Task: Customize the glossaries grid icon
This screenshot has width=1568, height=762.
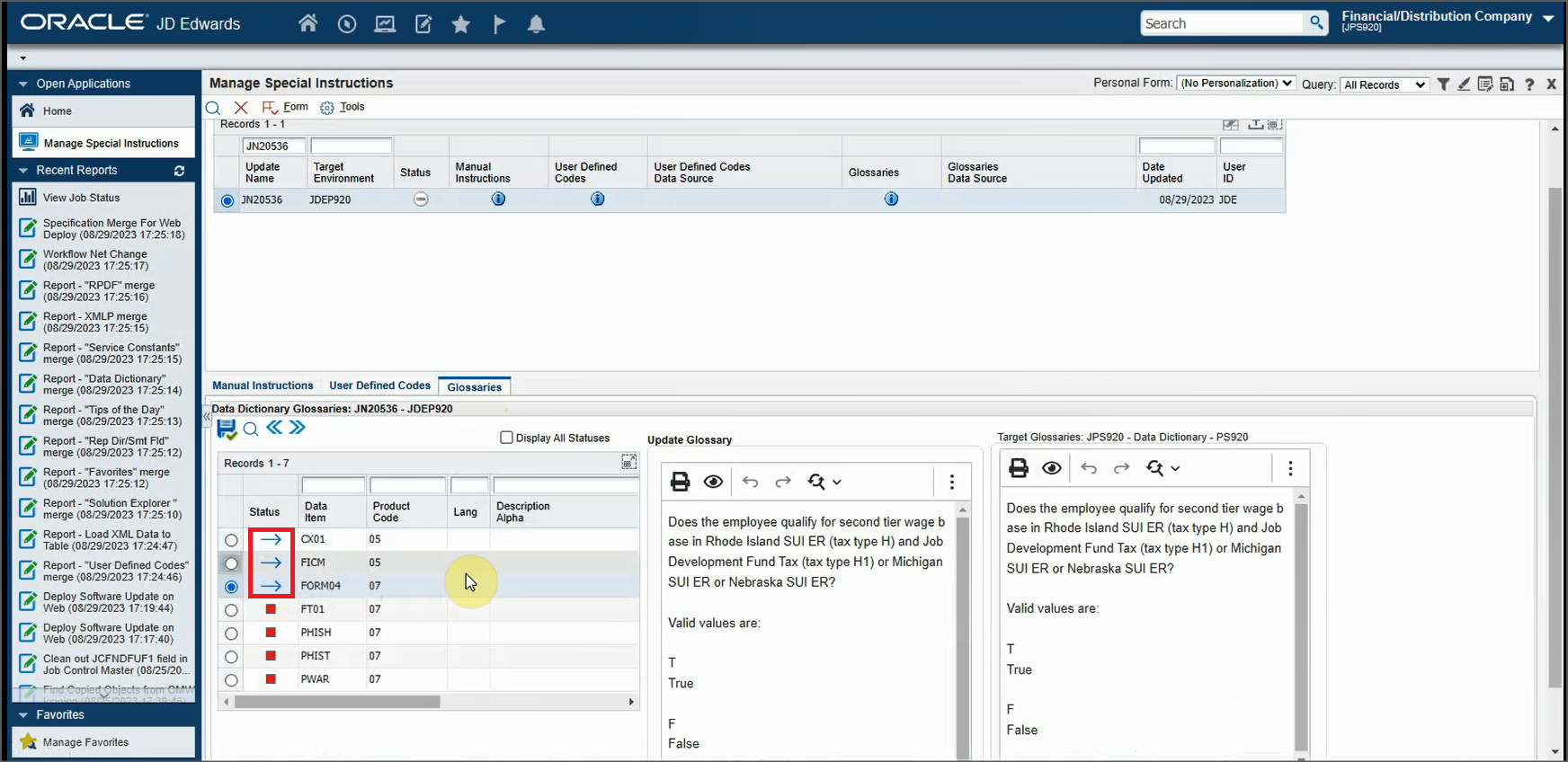Action: [x=628, y=462]
